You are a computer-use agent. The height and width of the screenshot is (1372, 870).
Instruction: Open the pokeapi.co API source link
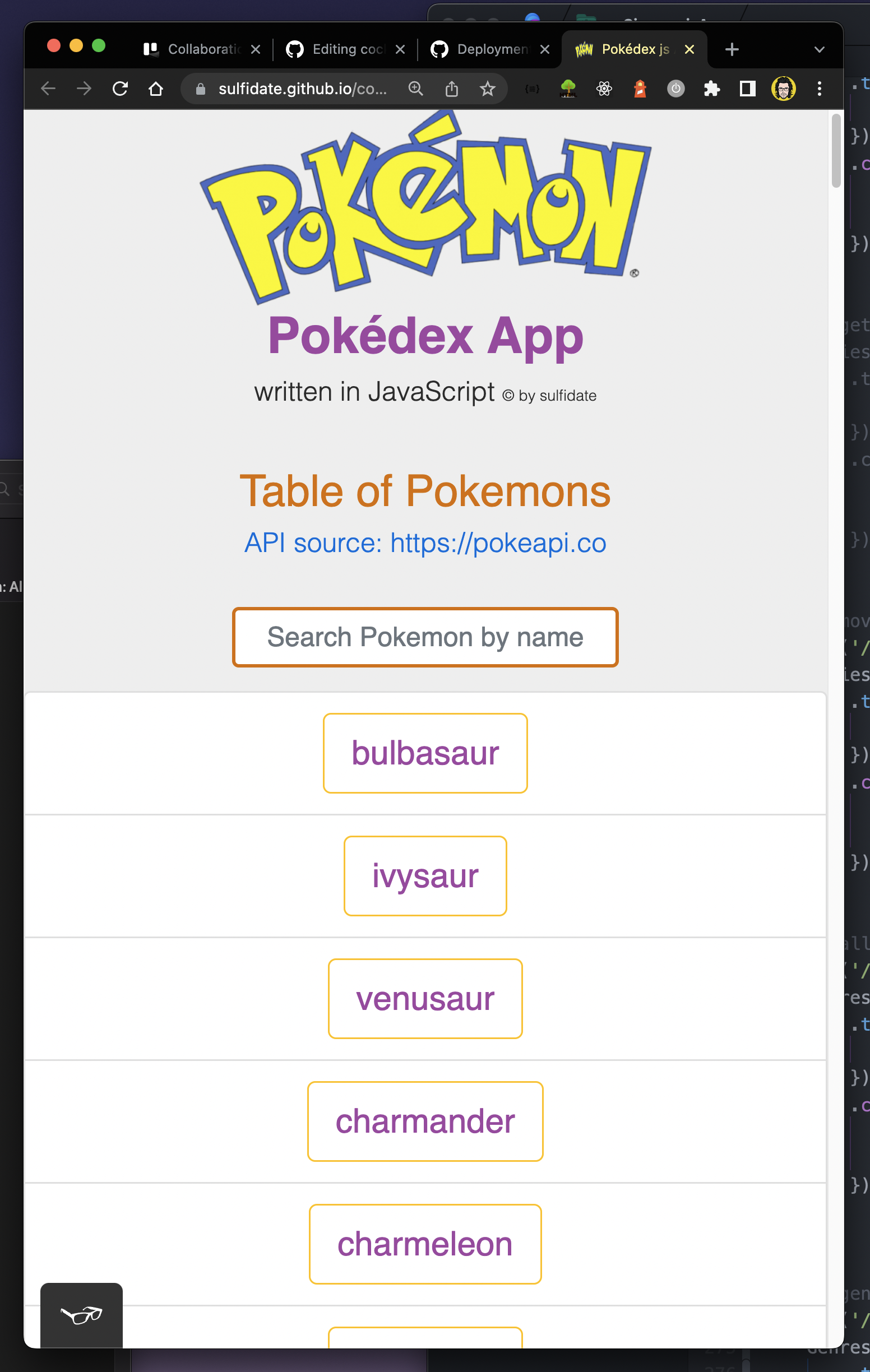425,543
